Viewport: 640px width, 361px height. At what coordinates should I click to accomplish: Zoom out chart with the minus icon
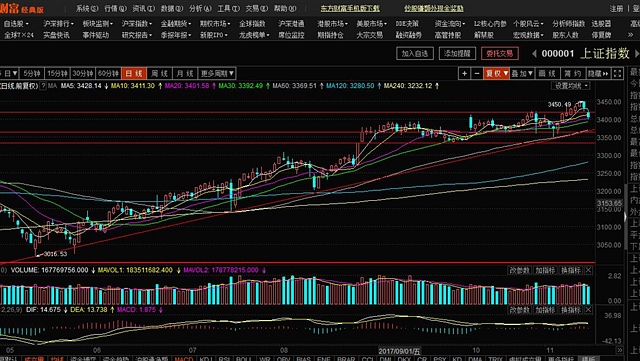coord(477,74)
